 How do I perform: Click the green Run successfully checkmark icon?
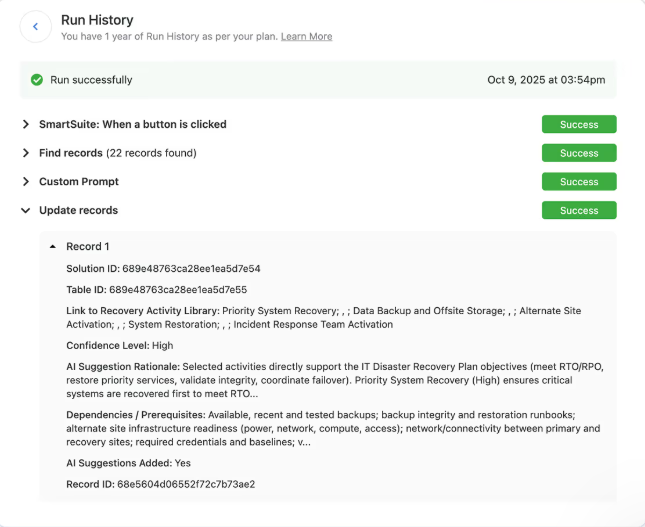pos(37,80)
